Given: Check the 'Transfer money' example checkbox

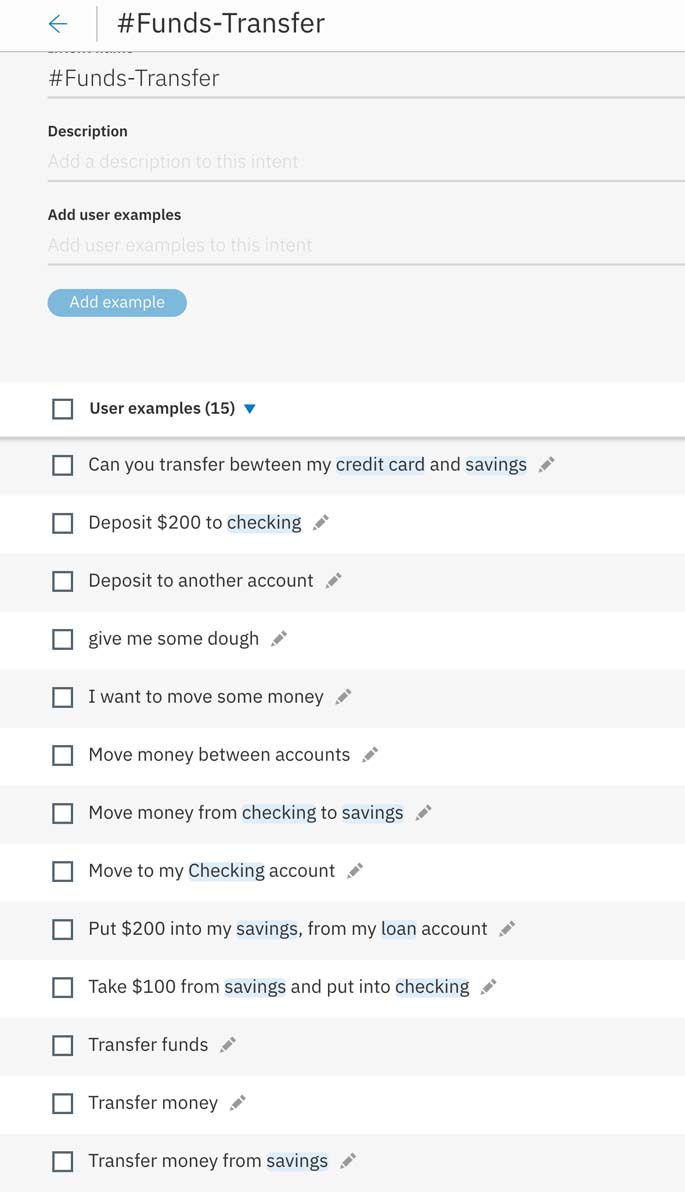Looking at the screenshot, I should coord(63,1103).
